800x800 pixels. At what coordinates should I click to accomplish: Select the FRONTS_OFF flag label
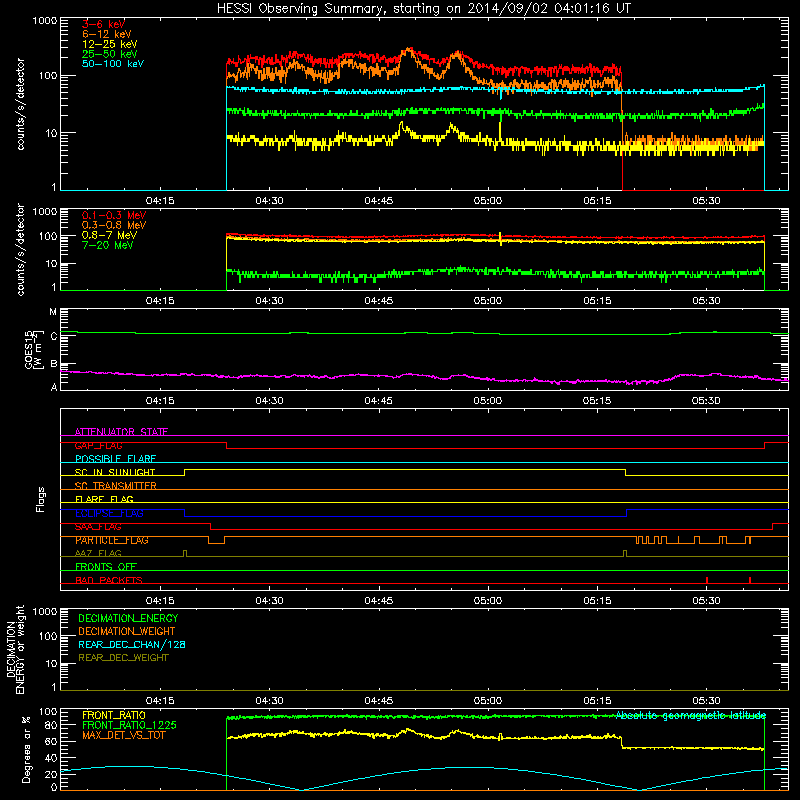pos(106,566)
